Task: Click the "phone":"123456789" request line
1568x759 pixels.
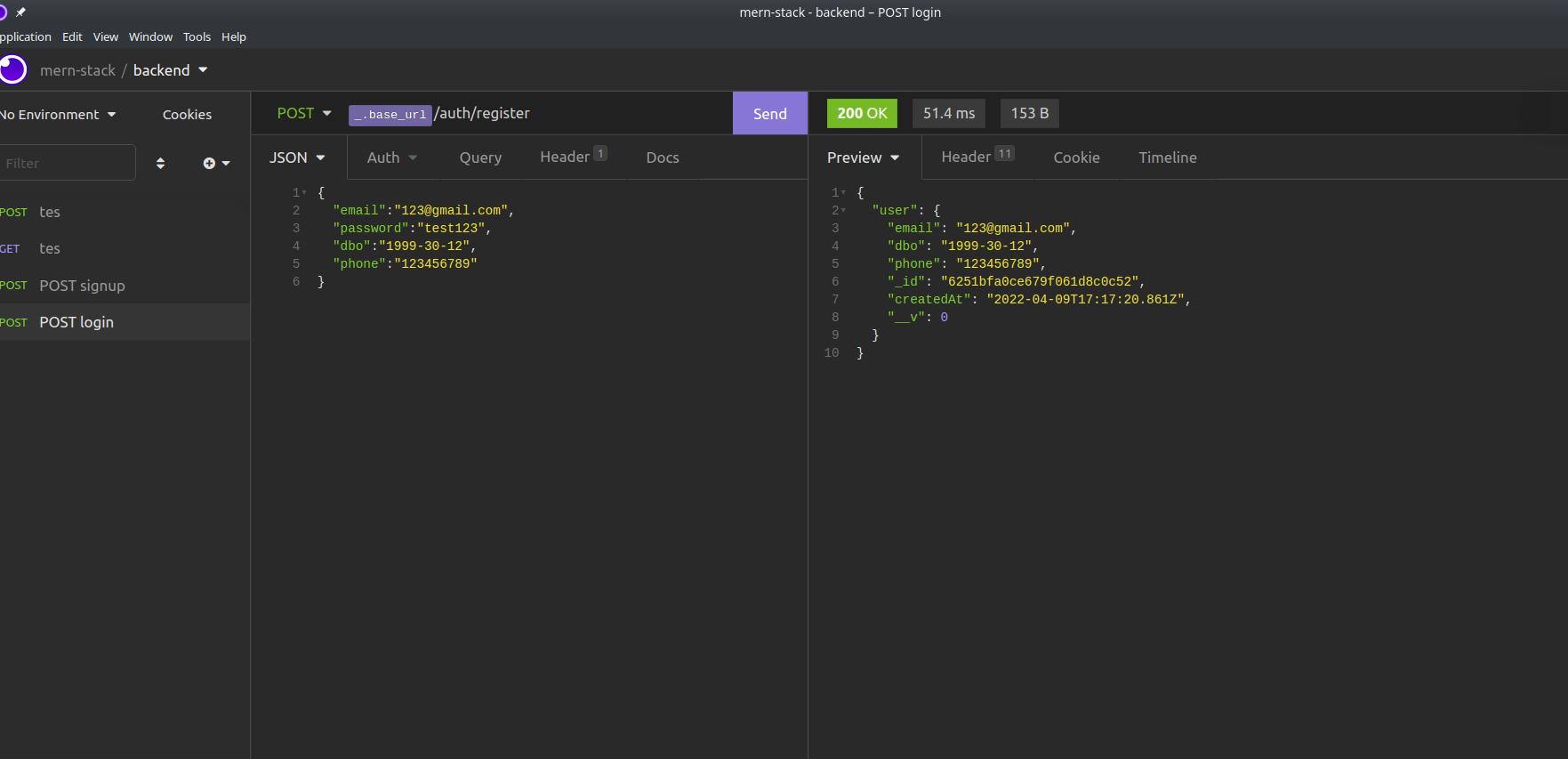Action: click(x=405, y=263)
